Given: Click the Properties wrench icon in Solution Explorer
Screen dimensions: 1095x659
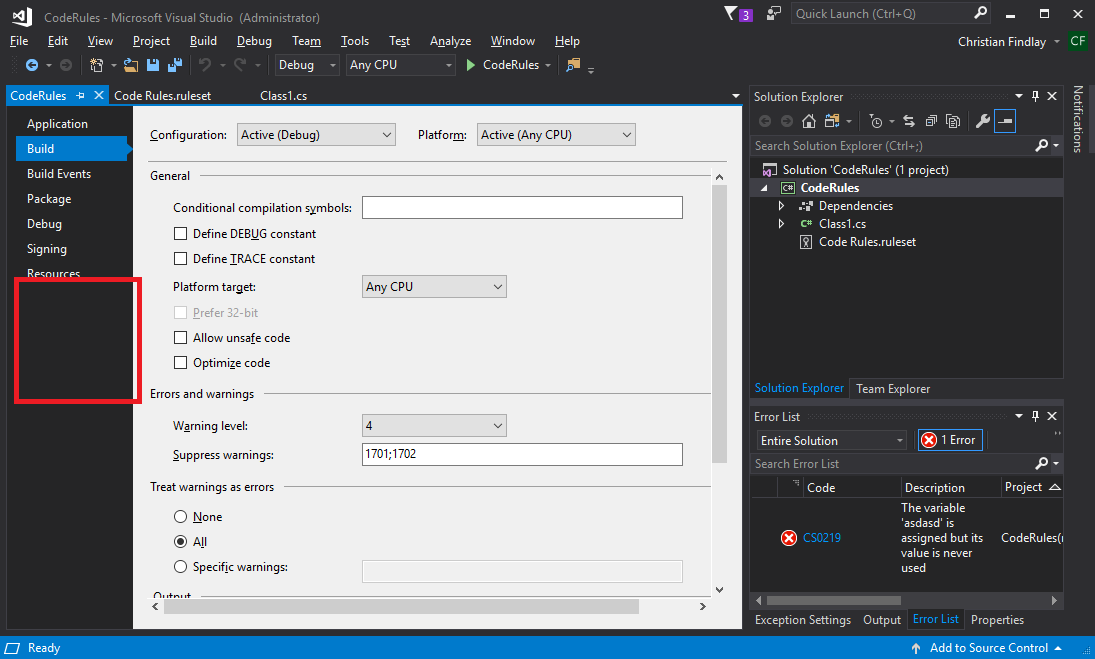Looking at the screenshot, I should pos(983,121).
